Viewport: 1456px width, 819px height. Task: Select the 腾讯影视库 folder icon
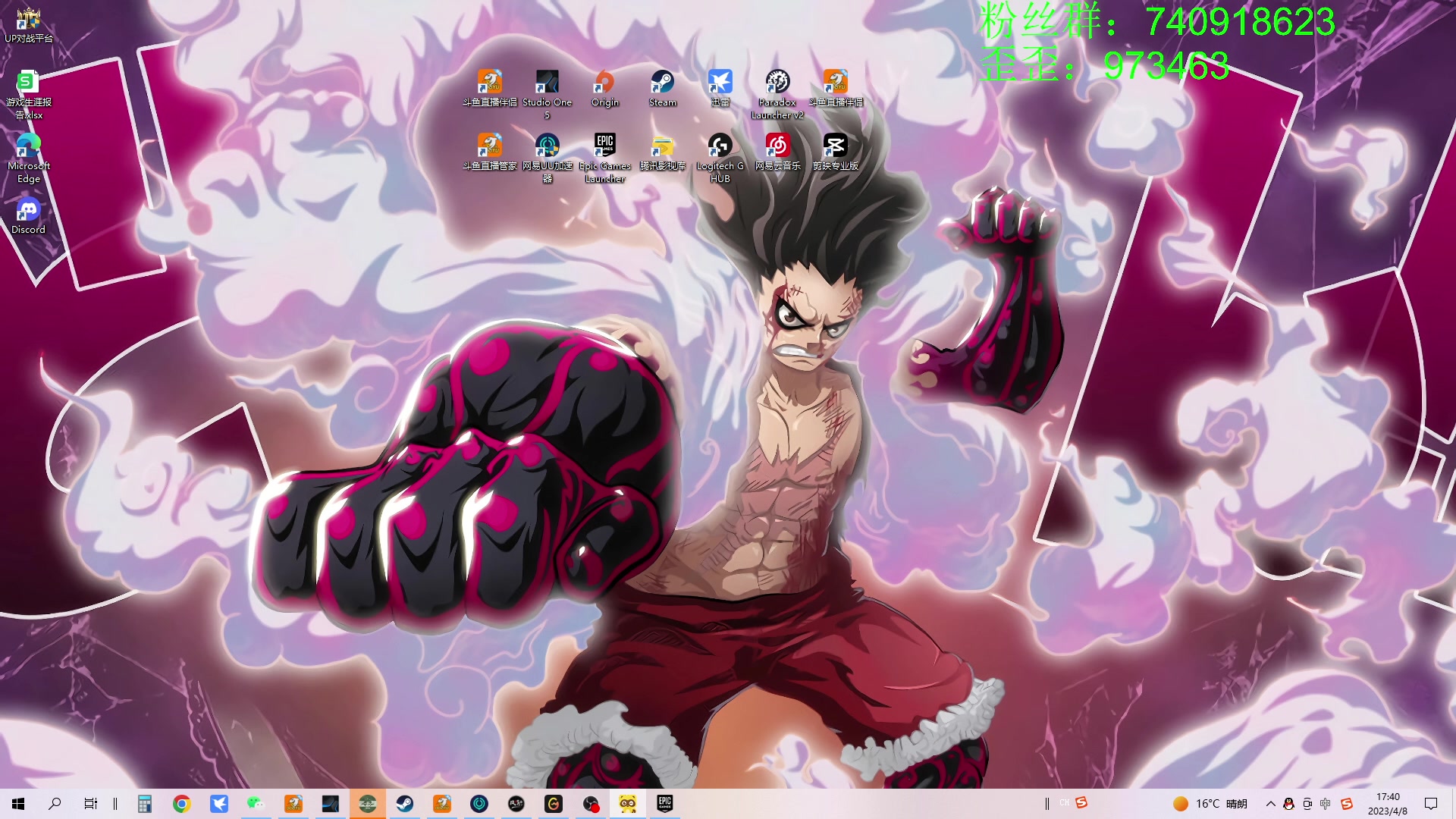663,152
